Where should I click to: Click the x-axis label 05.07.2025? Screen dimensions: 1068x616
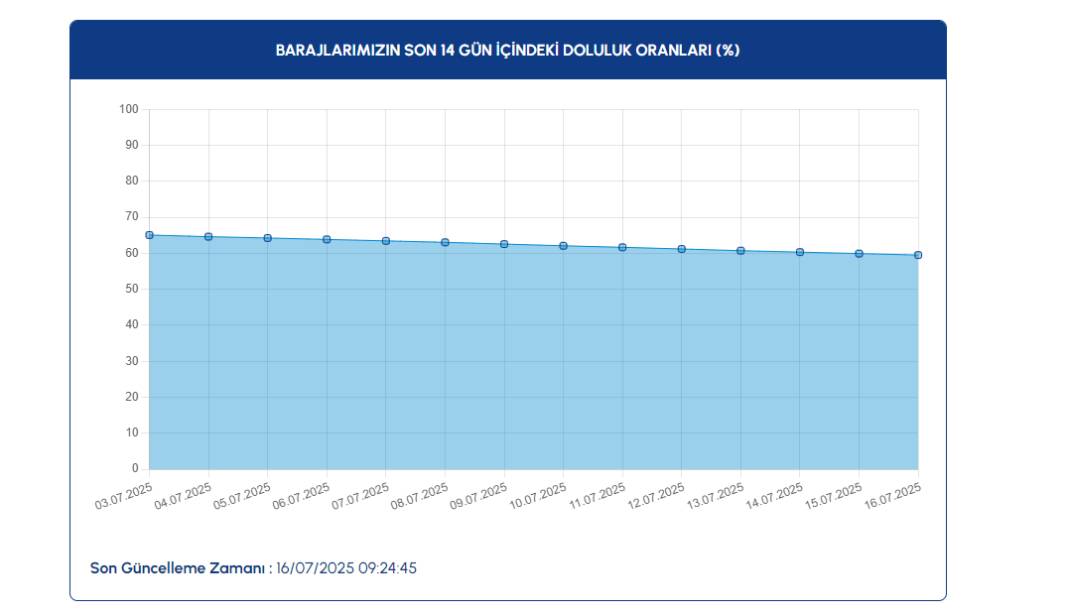(x=242, y=496)
